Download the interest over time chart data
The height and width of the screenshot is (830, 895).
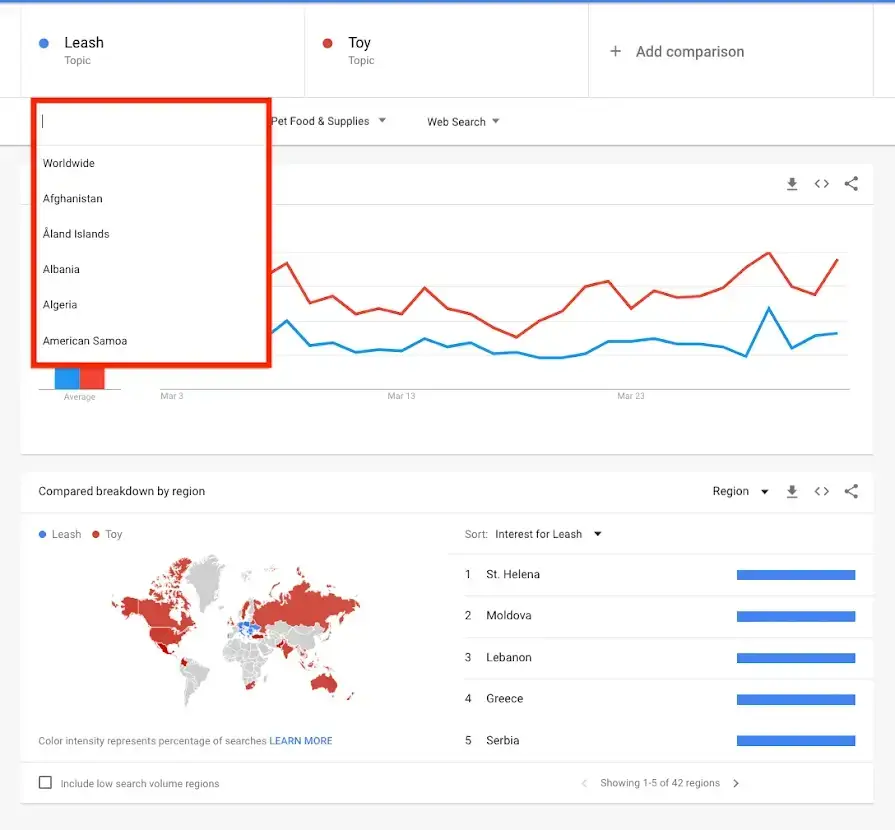pyautogui.click(x=792, y=184)
